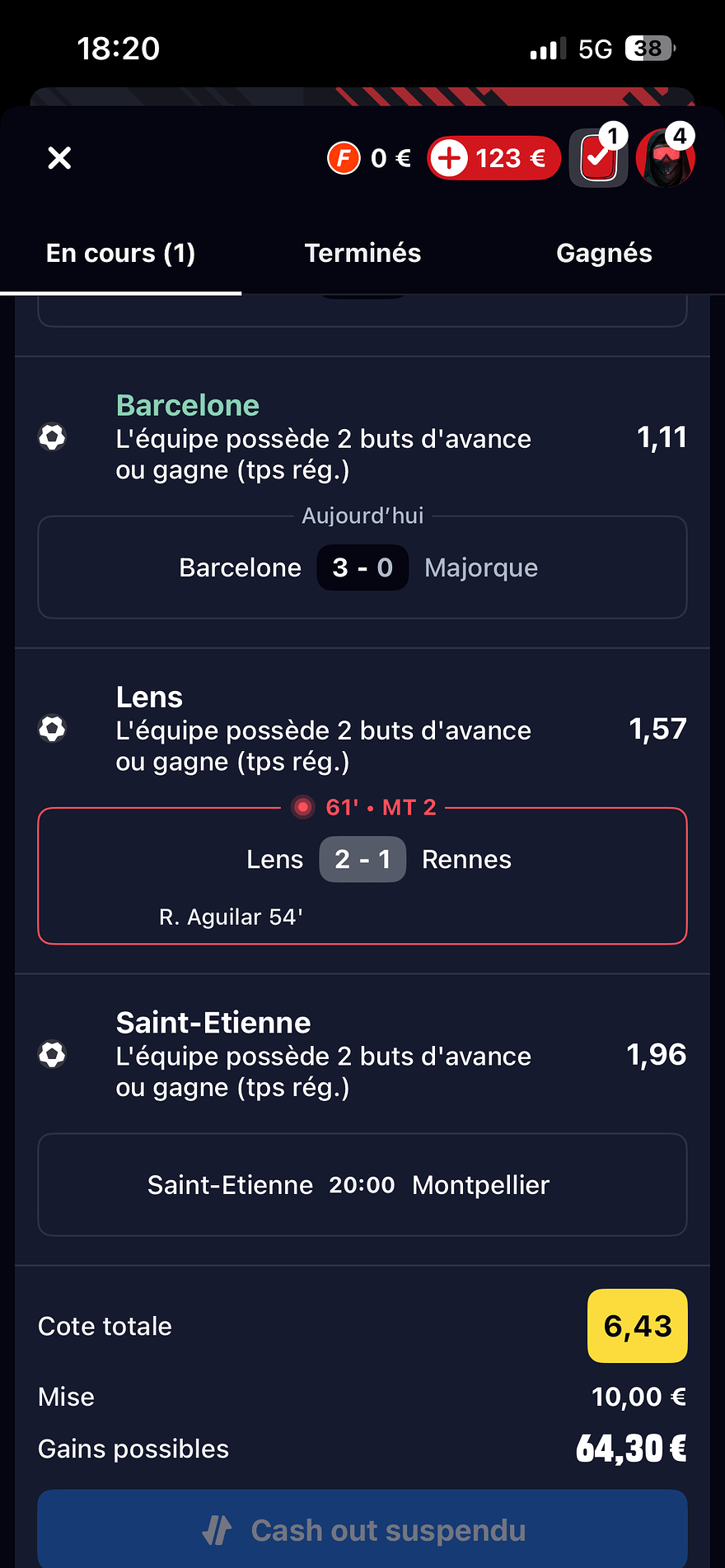
Task: Tap the yellow 6,43 total odds badge
Action: click(x=637, y=1326)
